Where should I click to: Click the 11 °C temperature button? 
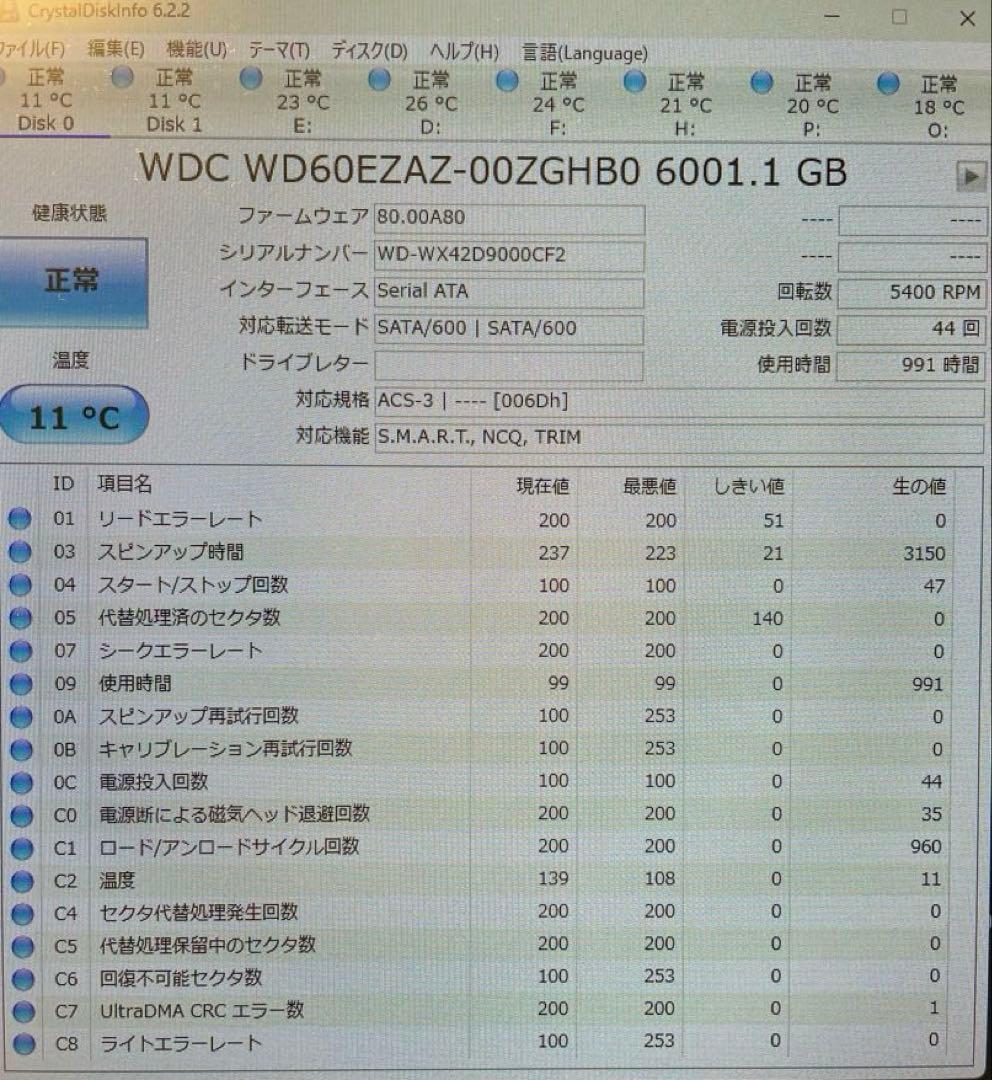[x=74, y=416]
